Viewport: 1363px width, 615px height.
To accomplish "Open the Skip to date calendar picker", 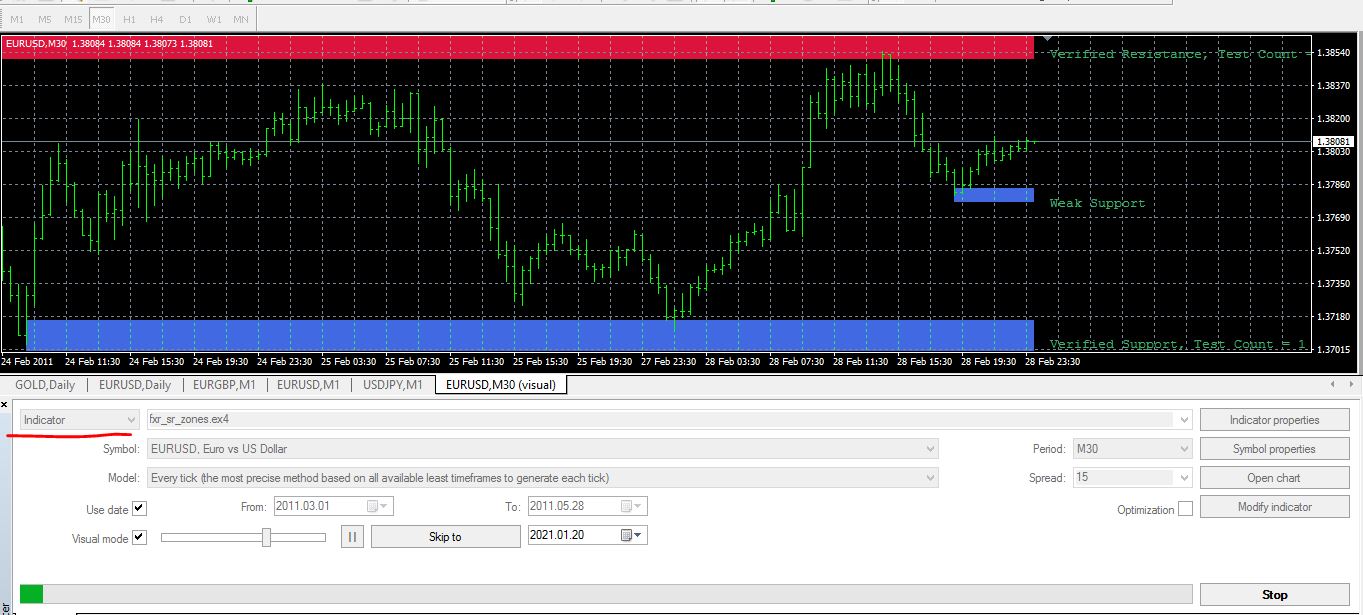I will point(633,536).
